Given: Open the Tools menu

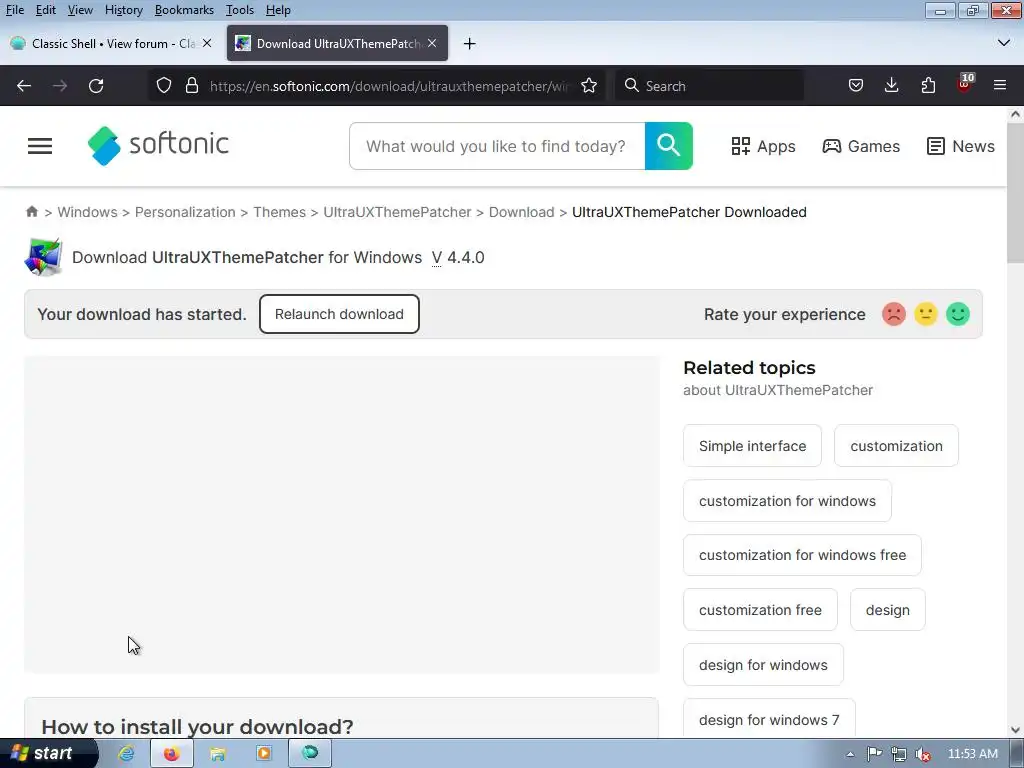Looking at the screenshot, I should click(x=240, y=10).
